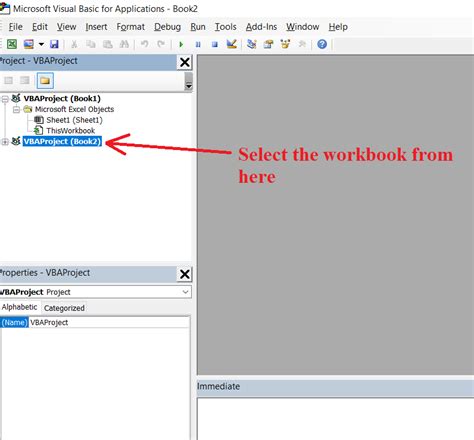Toggle Folders button in Project panel

[45, 81]
